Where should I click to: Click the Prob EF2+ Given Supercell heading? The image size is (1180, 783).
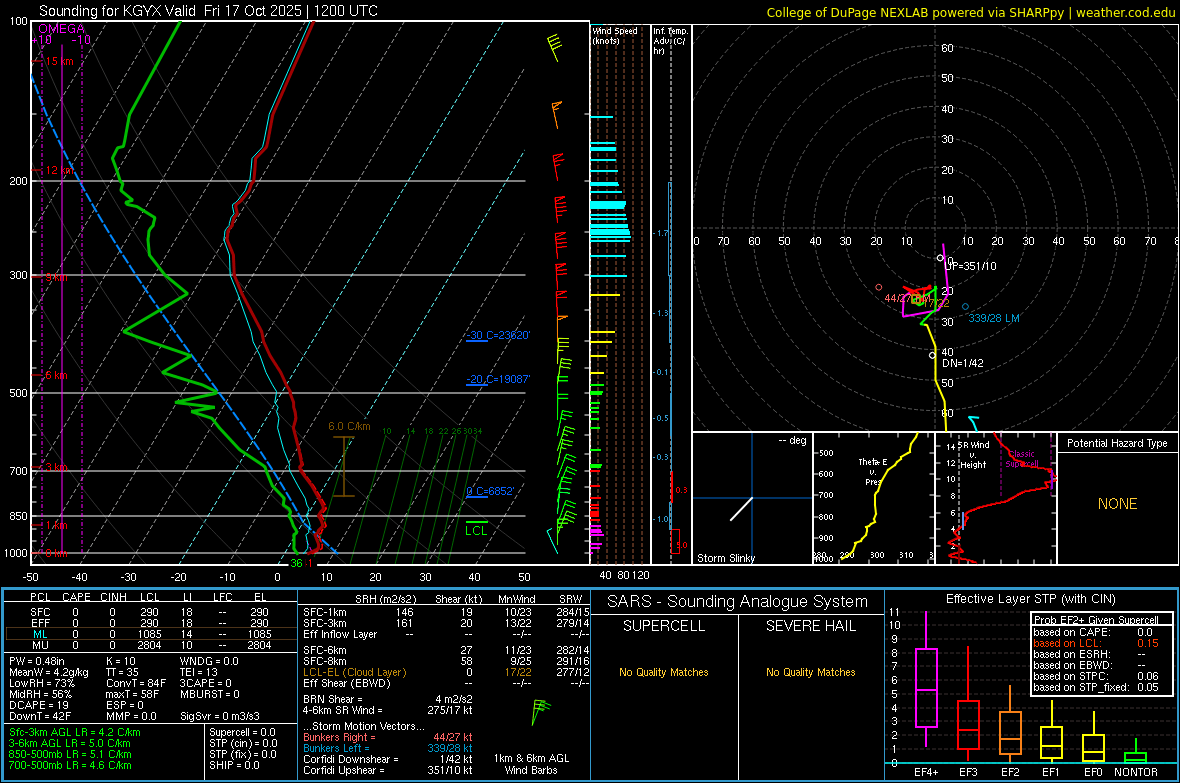click(x=1096, y=620)
